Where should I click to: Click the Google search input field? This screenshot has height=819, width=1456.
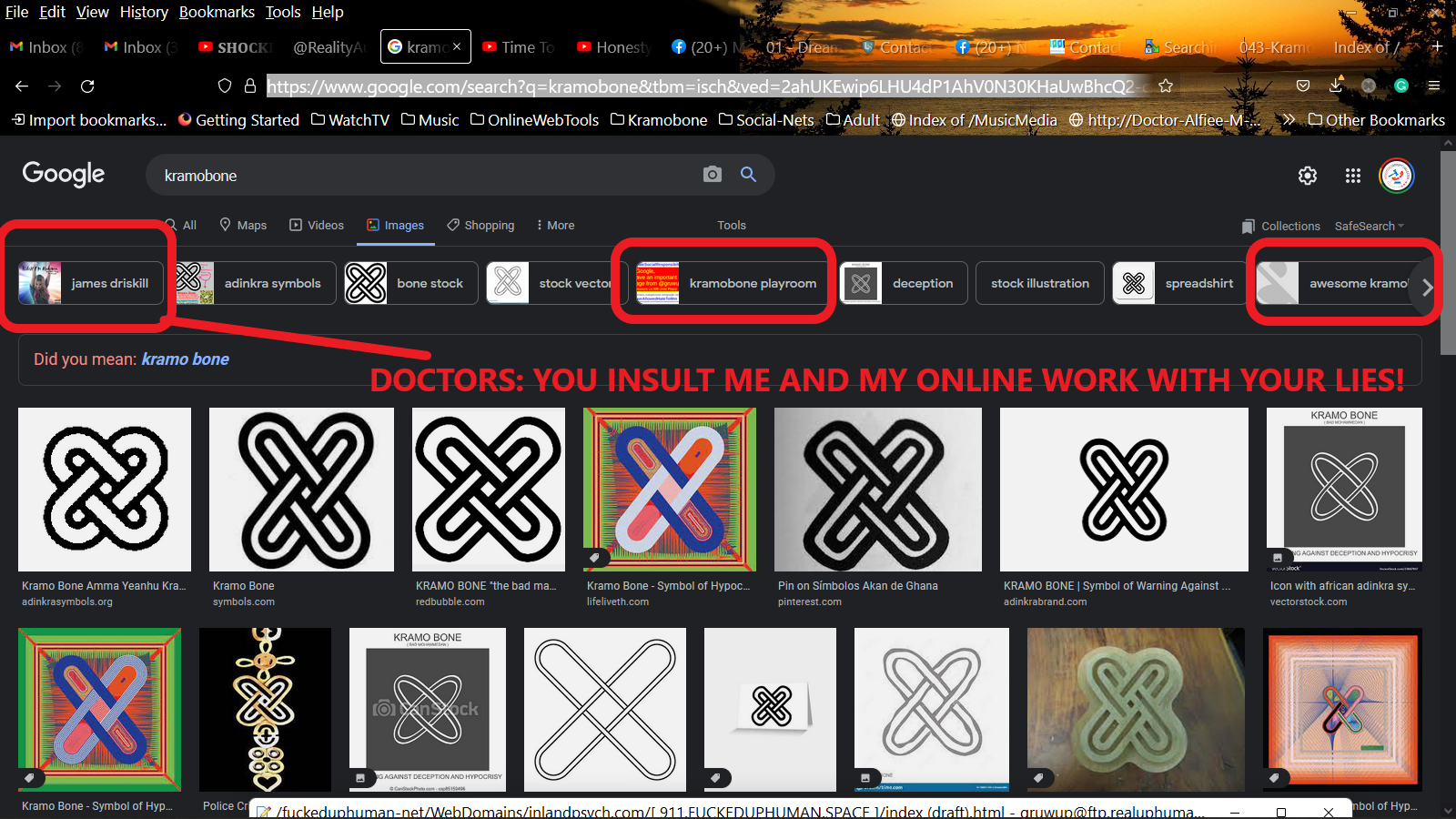tap(428, 175)
